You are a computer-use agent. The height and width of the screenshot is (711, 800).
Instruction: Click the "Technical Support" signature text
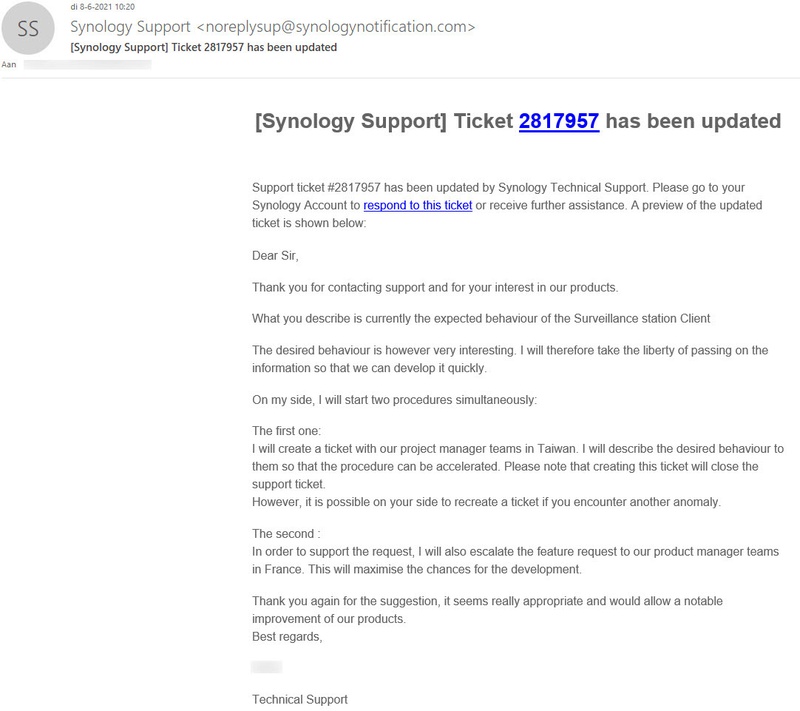pyautogui.click(x=300, y=699)
